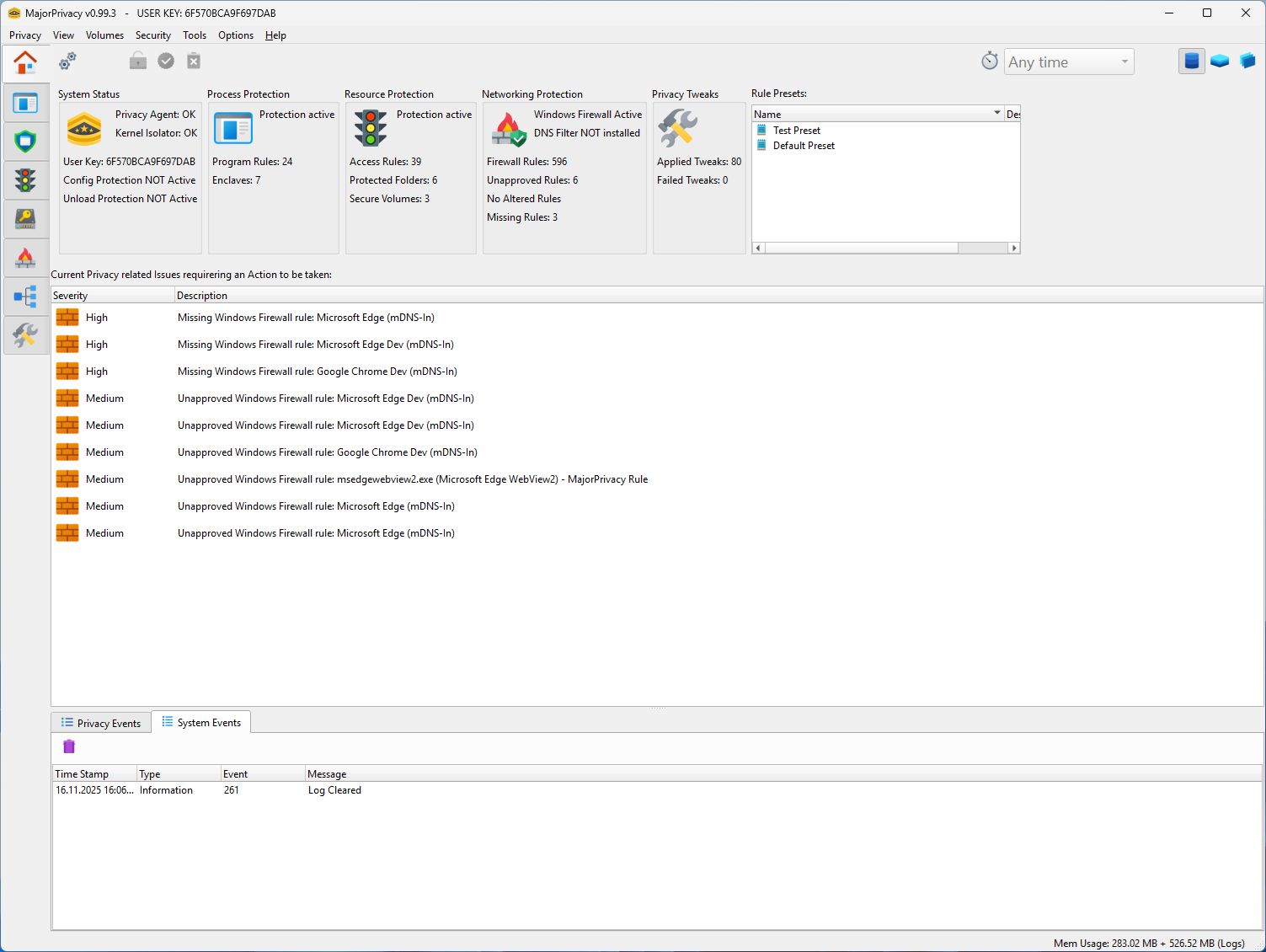Open the Any time filter dropdown
This screenshot has height=952, width=1266.
(x=1068, y=62)
